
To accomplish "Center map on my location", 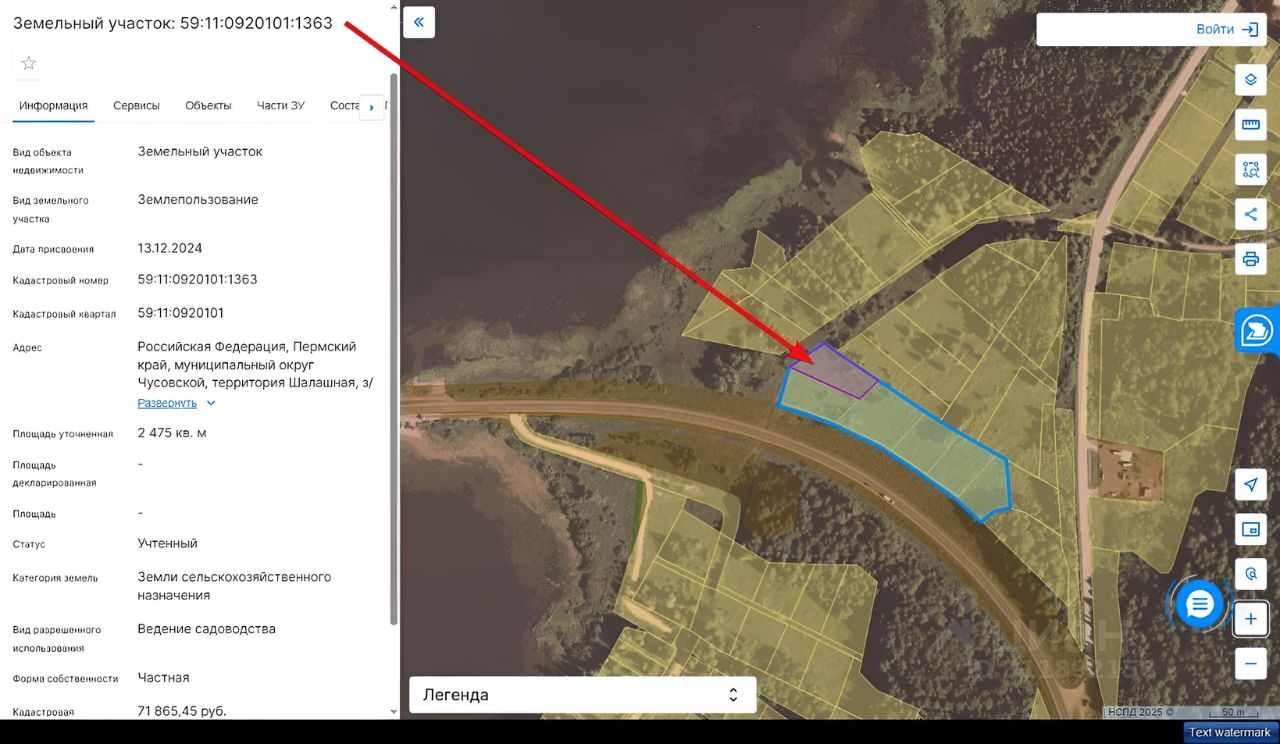I will coord(1250,485).
